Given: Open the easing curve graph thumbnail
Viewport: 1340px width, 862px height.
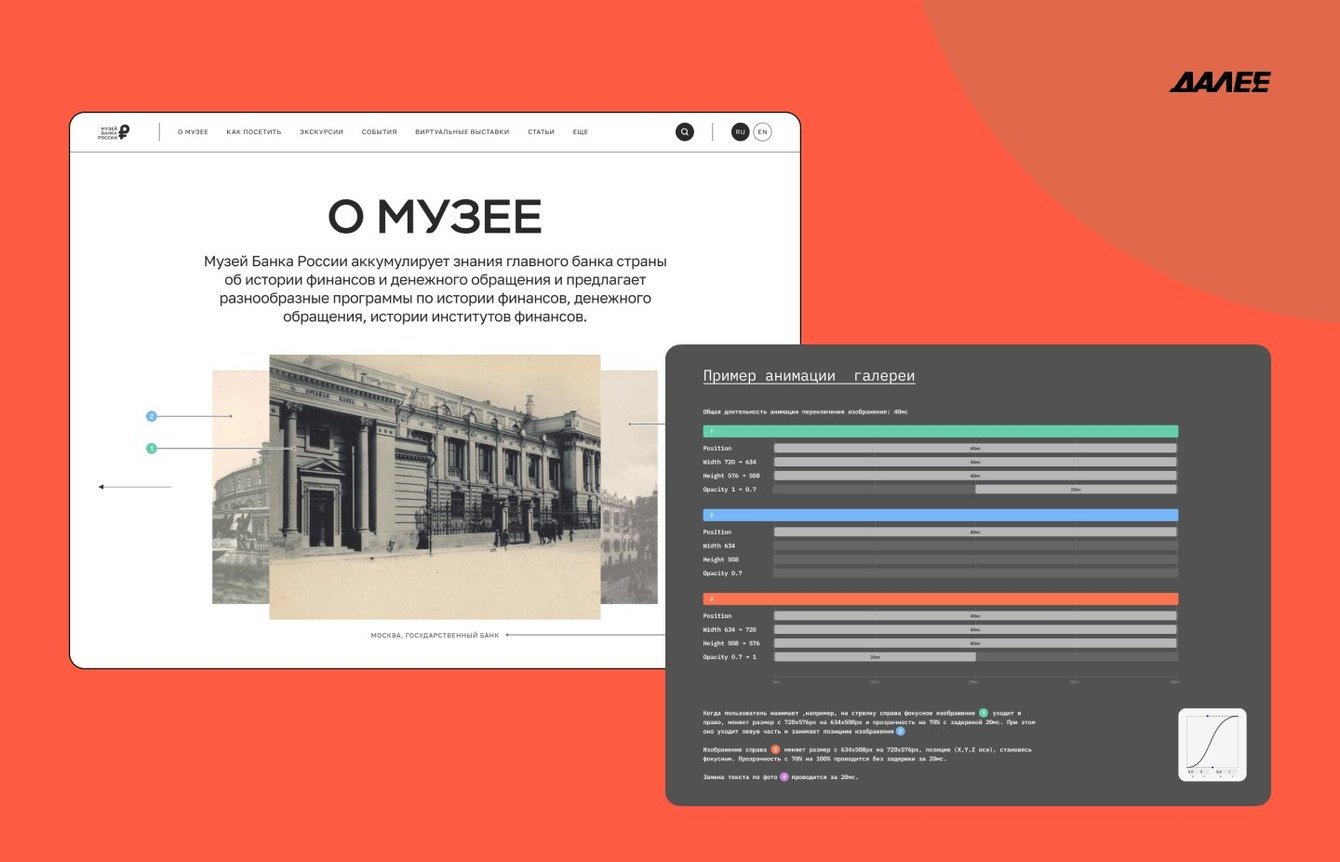Looking at the screenshot, I should [1212, 744].
